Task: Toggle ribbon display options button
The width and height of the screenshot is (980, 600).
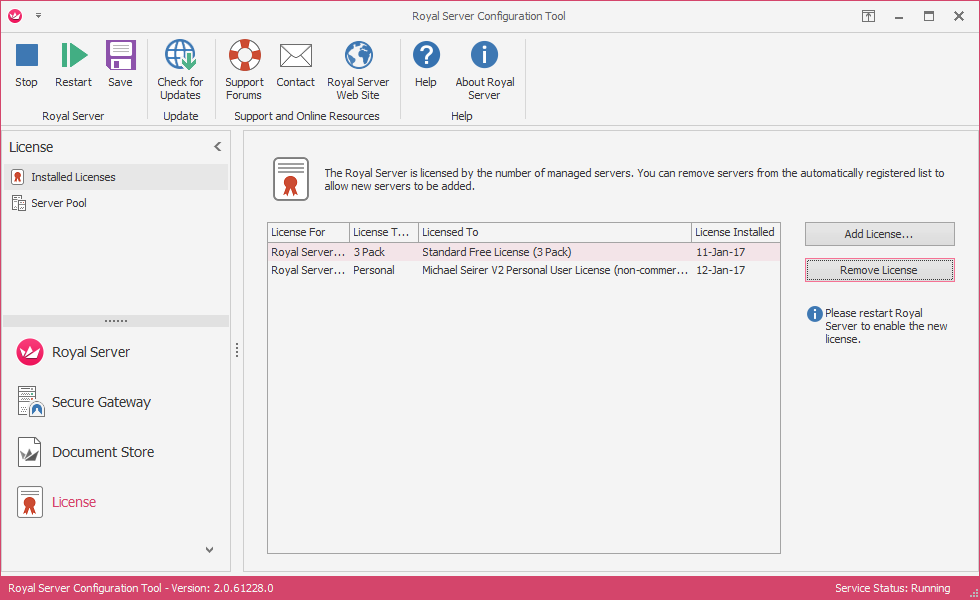Action: pos(868,16)
